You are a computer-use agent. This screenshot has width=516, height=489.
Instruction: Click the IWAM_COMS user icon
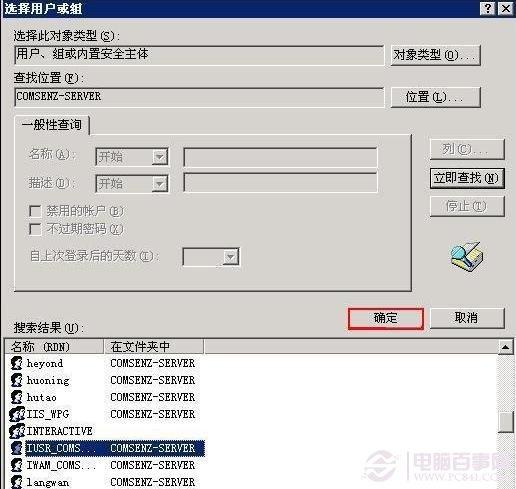click(x=17, y=465)
